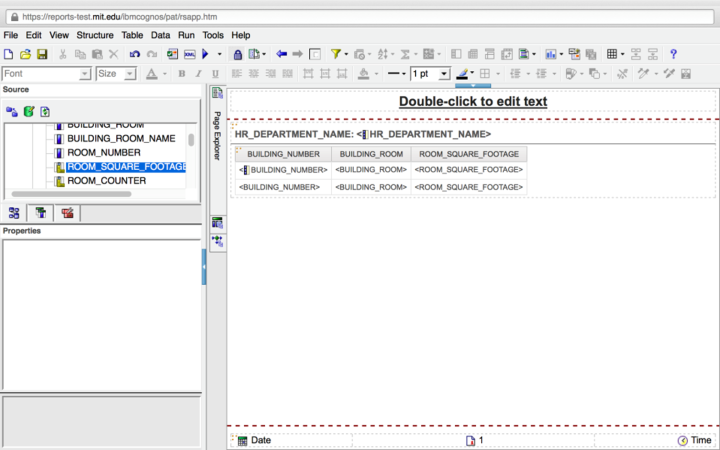
Task: Click the border color swatch
Action: point(463,74)
